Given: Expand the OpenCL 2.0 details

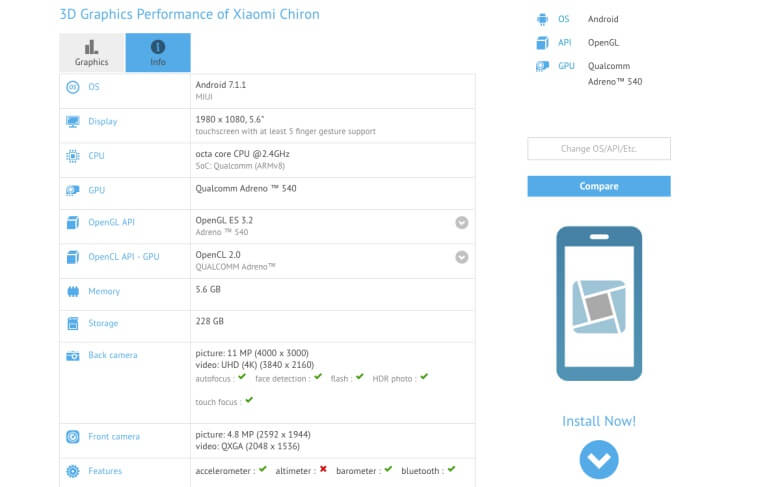Looking at the screenshot, I should (x=462, y=257).
